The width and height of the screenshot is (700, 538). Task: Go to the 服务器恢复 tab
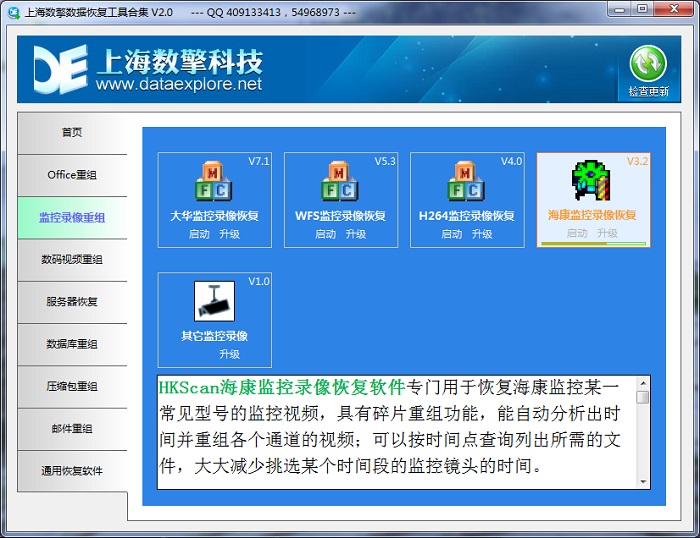point(72,302)
